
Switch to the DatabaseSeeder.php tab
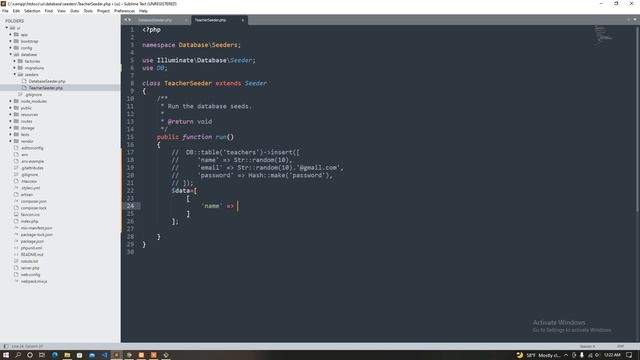[155, 20]
